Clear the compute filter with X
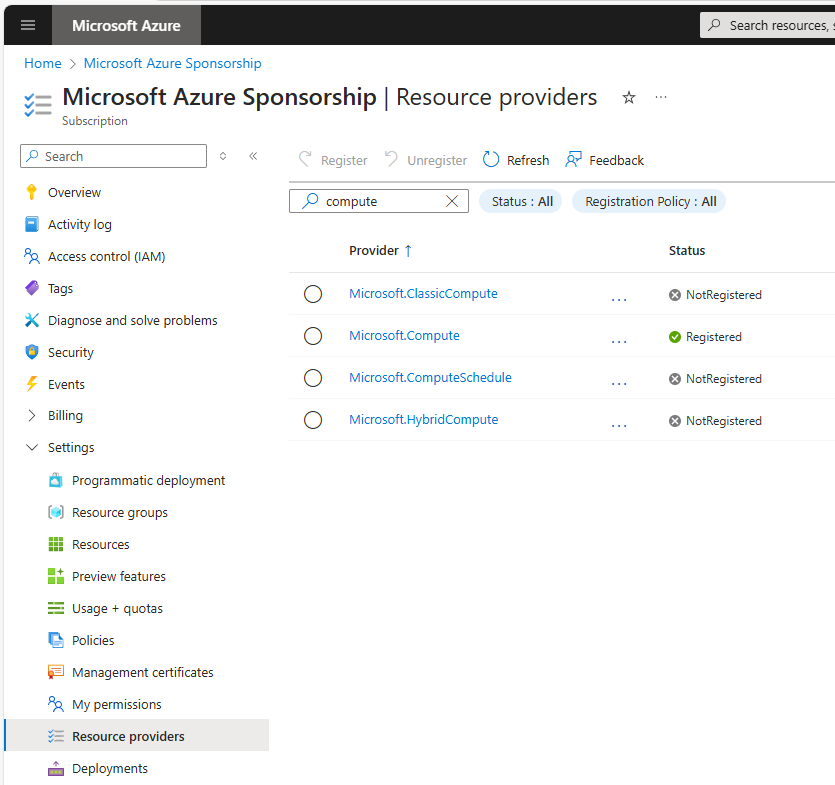The width and height of the screenshot is (835, 785). click(452, 201)
